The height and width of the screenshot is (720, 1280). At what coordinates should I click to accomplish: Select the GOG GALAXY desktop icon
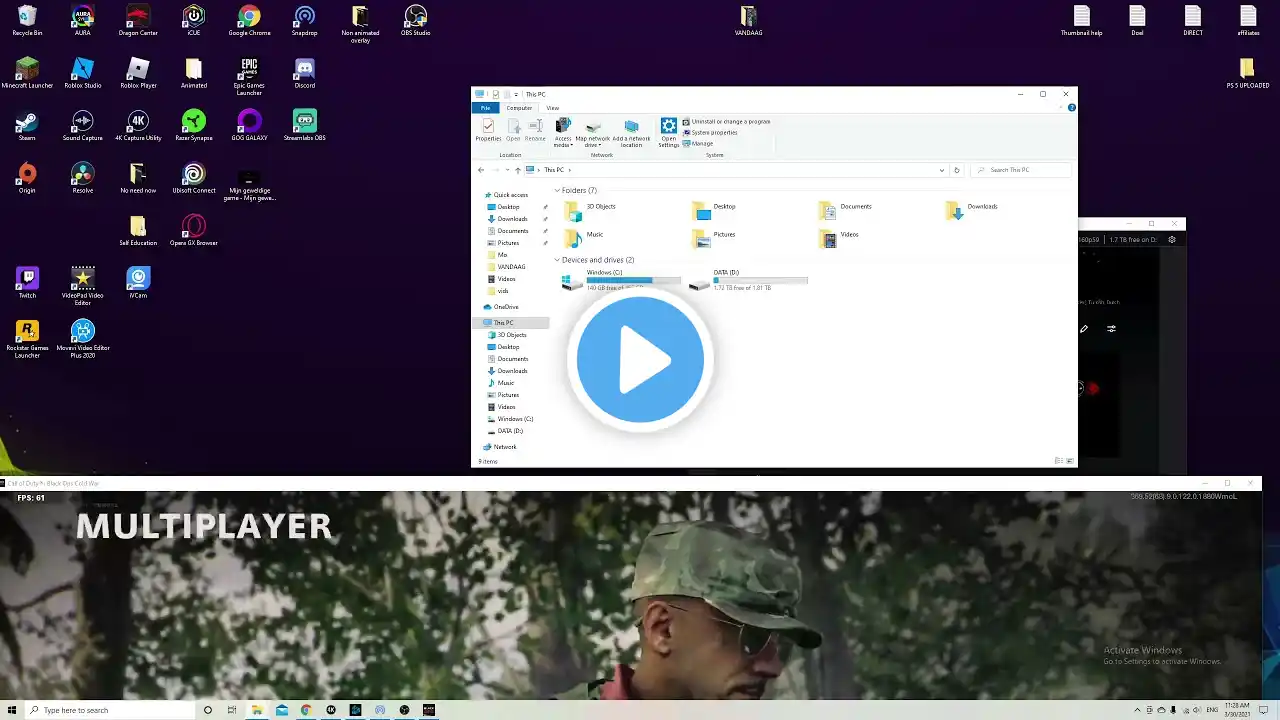249,126
